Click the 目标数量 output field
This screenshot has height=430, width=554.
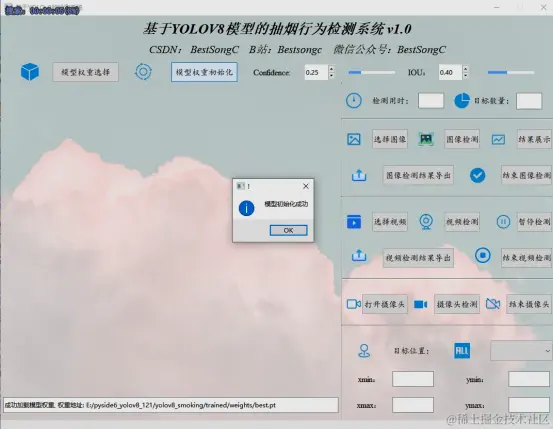529,101
